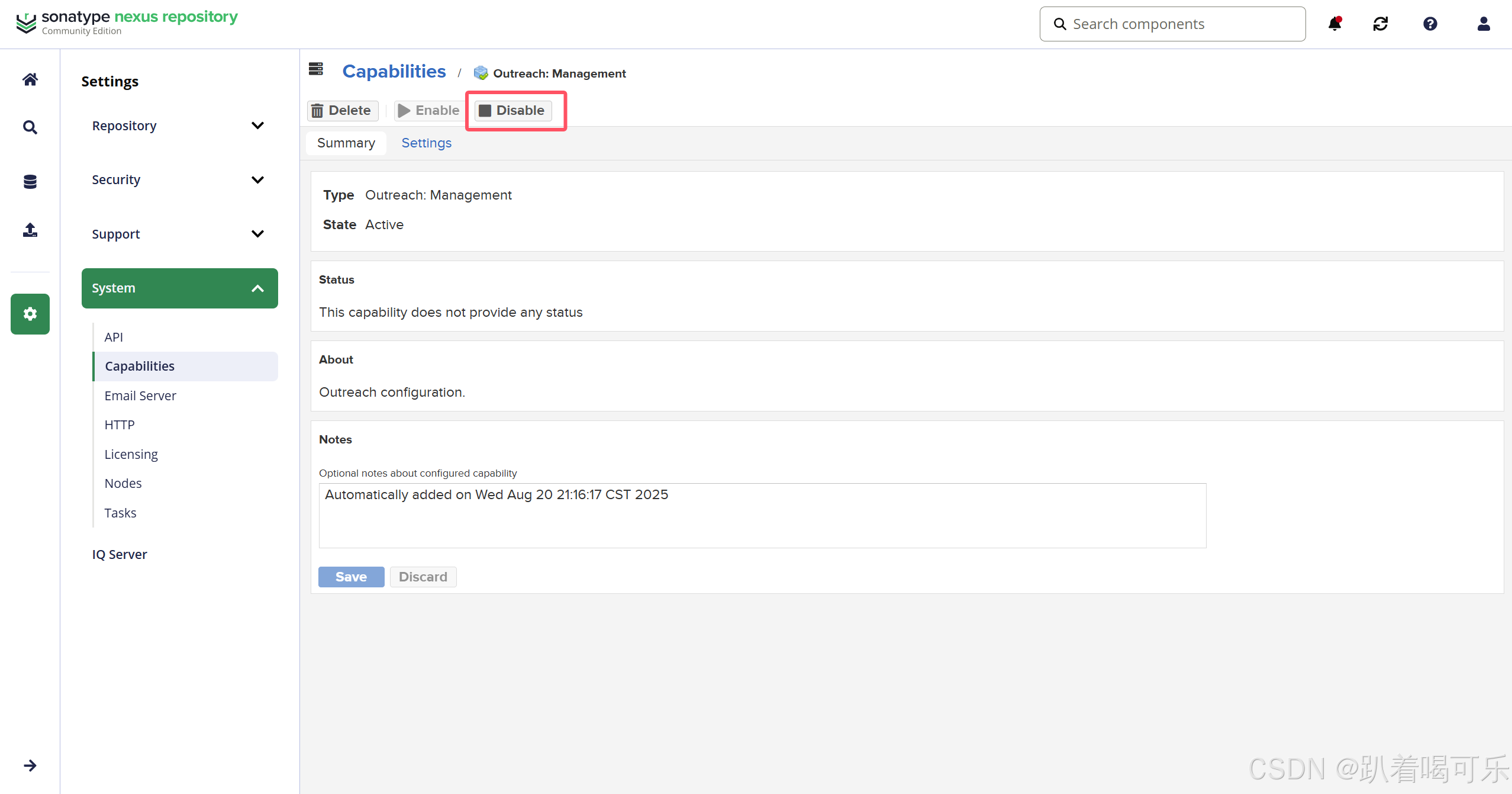1512x794 pixels.
Task: Click the capabilities list icon beside breadcrumb
Action: [x=316, y=69]
